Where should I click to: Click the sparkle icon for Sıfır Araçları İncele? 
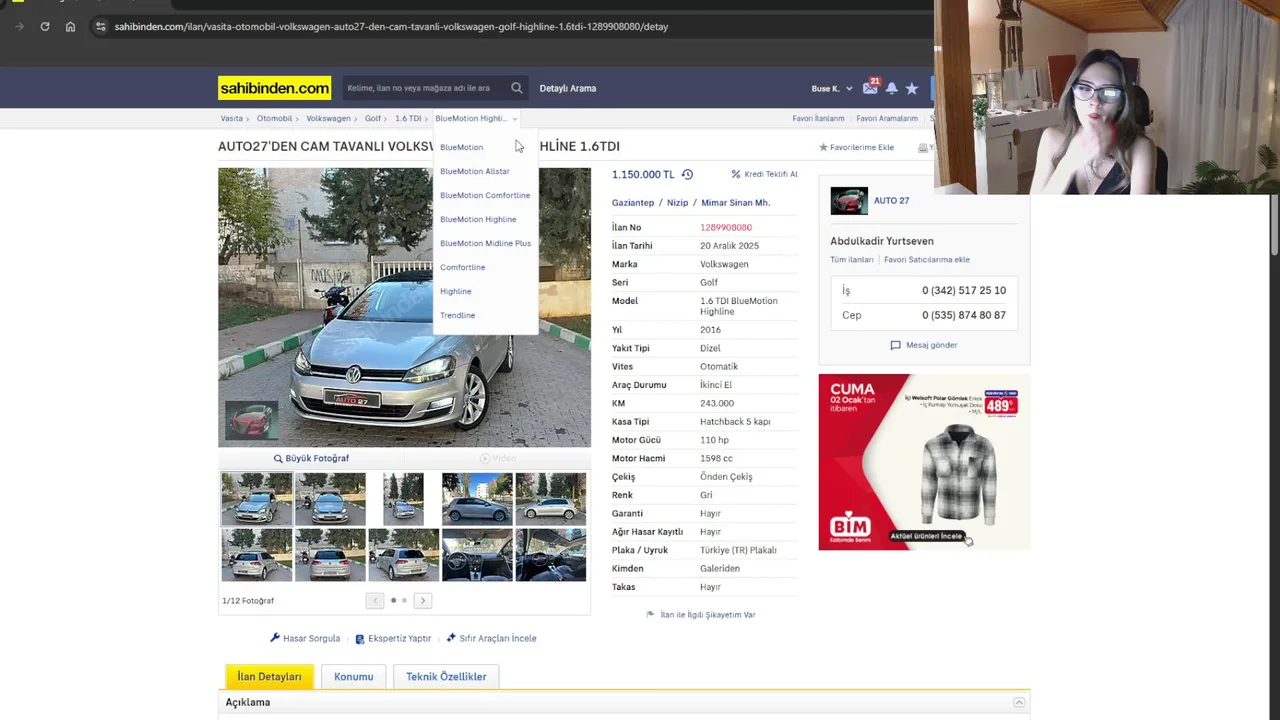pos(451,638)
